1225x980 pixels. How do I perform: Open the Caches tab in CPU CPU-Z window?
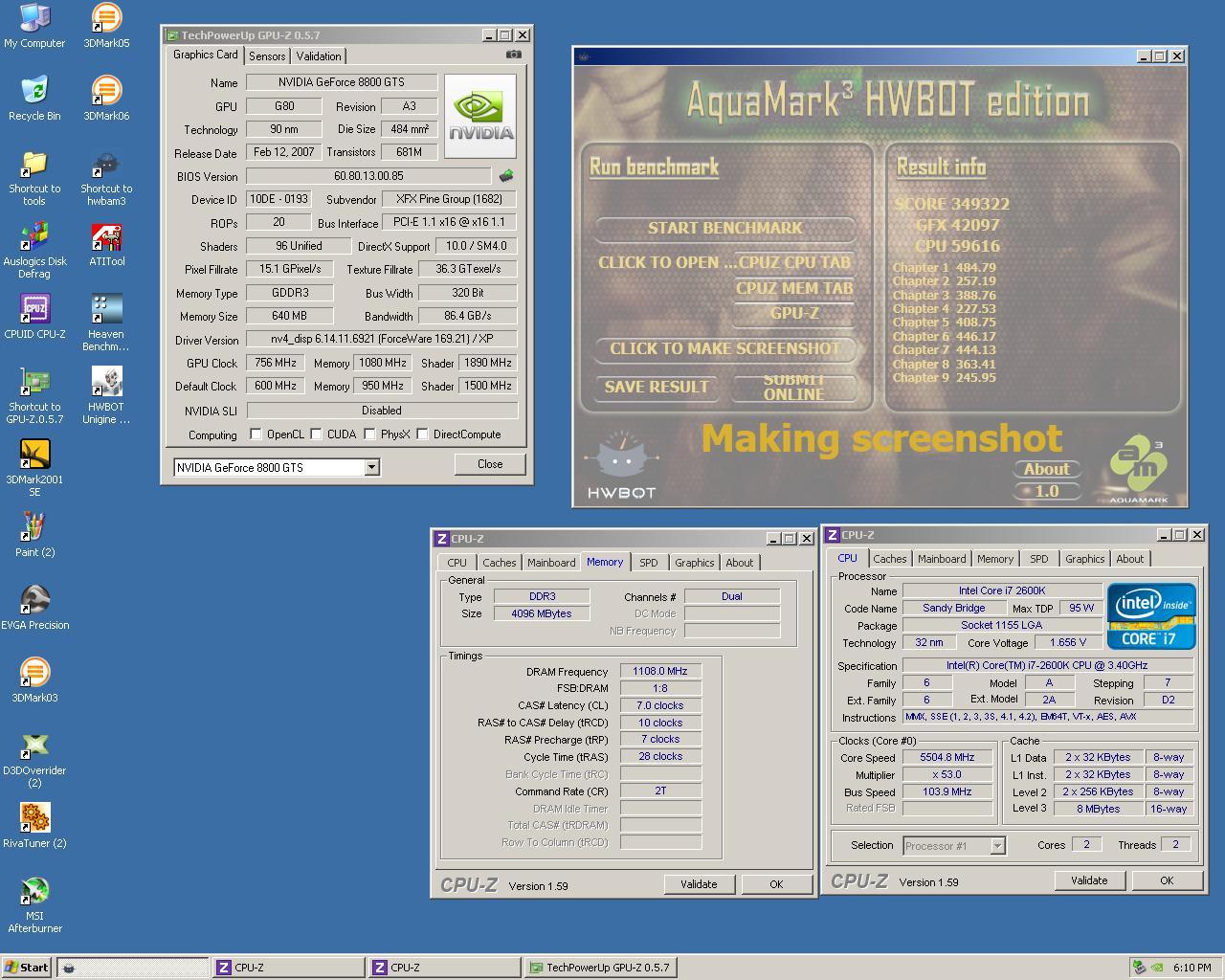(890, 559)
